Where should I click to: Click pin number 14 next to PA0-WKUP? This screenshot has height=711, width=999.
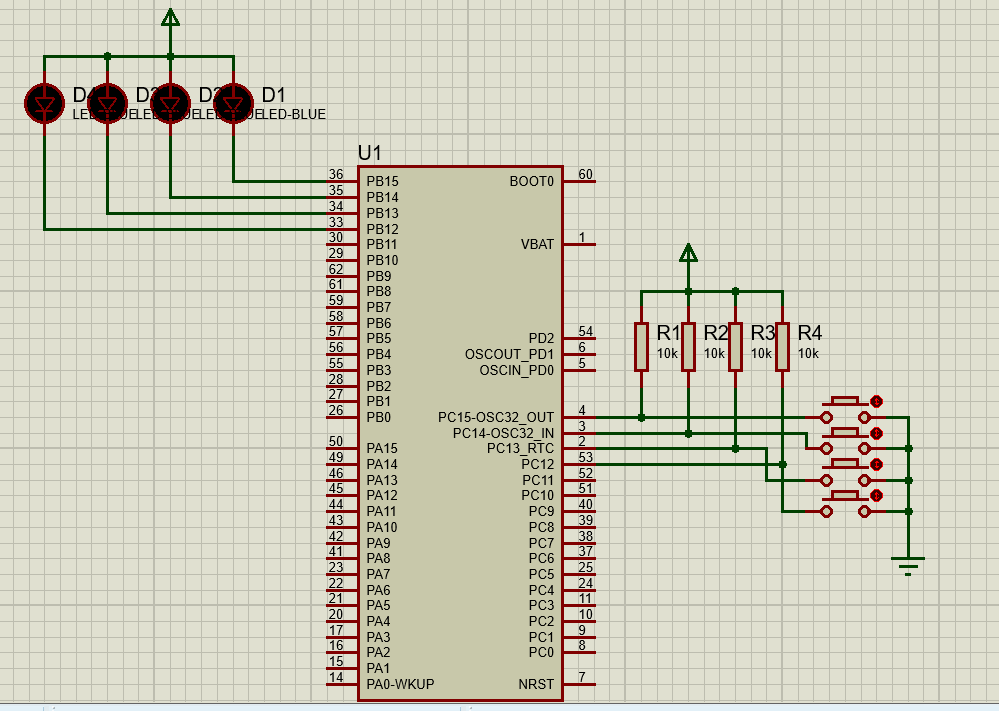(x=336, y=677)
